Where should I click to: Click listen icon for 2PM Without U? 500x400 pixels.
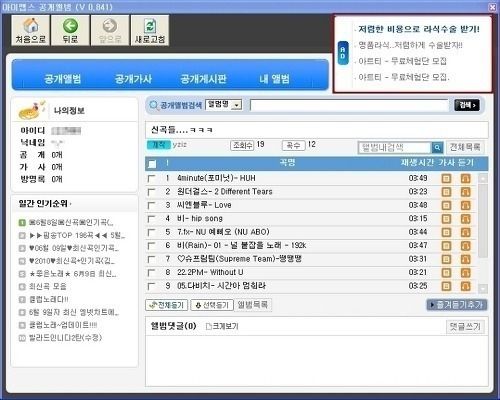pos(466,273)
